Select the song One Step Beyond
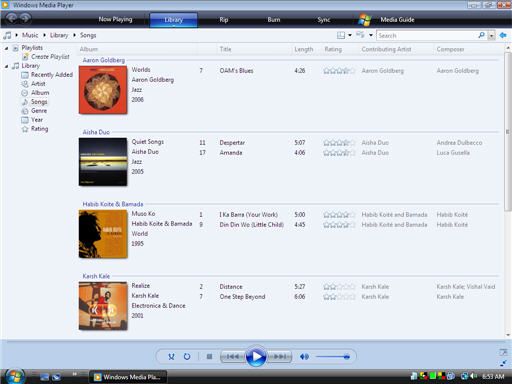Viewport: 512px width, 384px height. [242, 297]
